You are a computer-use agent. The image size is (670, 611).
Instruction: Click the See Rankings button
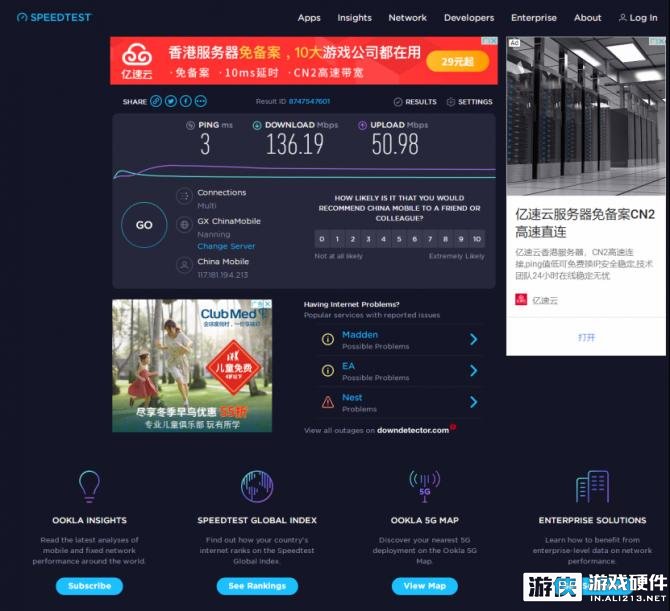[257, 586]
